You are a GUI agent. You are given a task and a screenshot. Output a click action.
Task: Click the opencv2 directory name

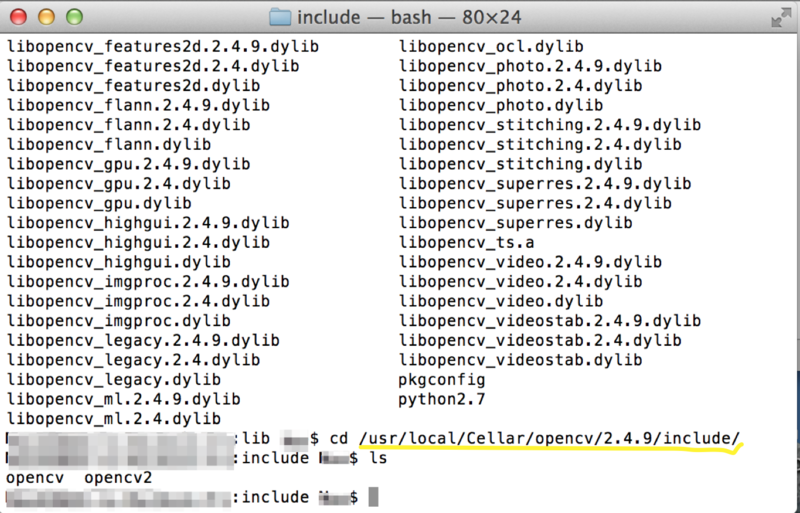(x=118, y=478)
